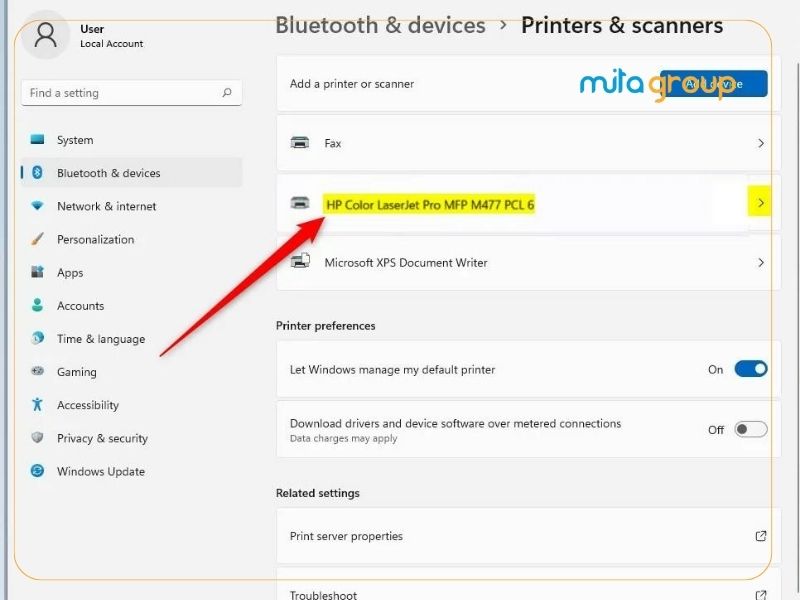Click the external link icon for Print server properties
Image resolution: width=800 pixels, height=600 pixels.
[x=761, y=536]
